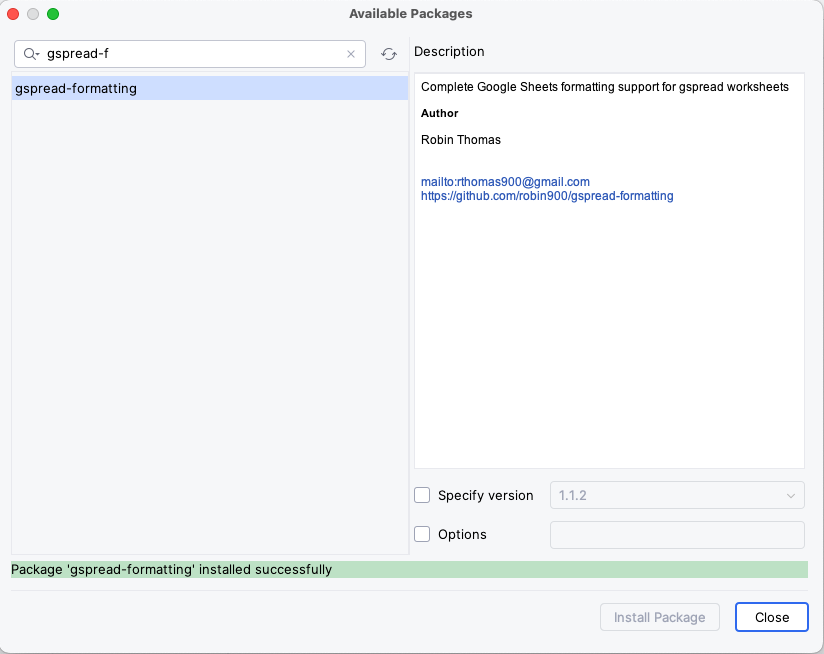This screenshot has height=654, width=824.
Task: Click the search magnifier history icon
Action: coord(31,55)
